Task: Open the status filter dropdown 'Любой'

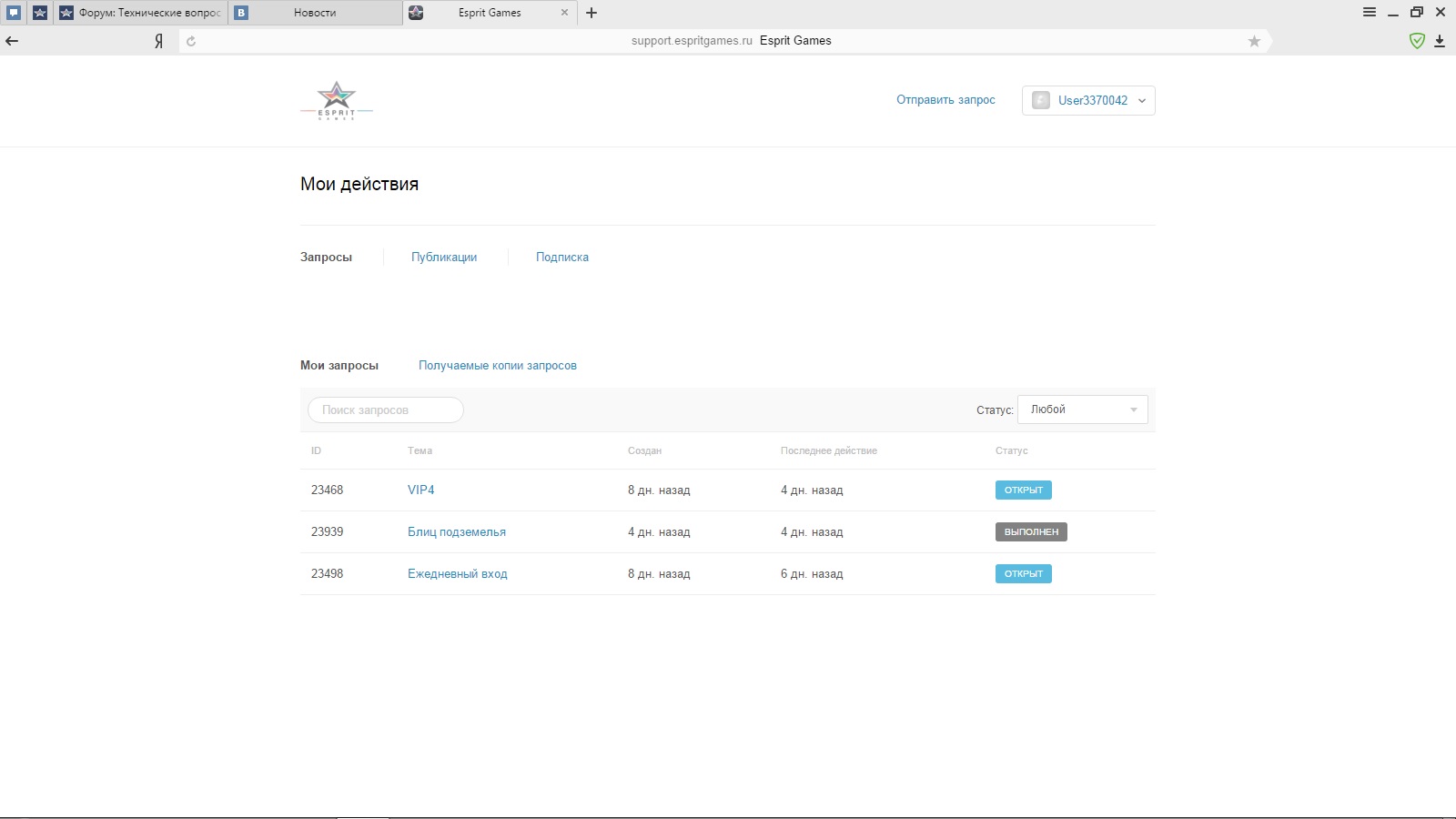Action: click(1082, 409)
